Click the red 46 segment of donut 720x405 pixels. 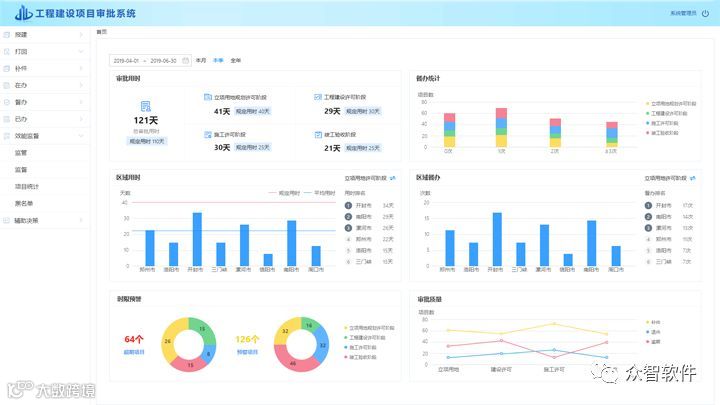point(293,363)
